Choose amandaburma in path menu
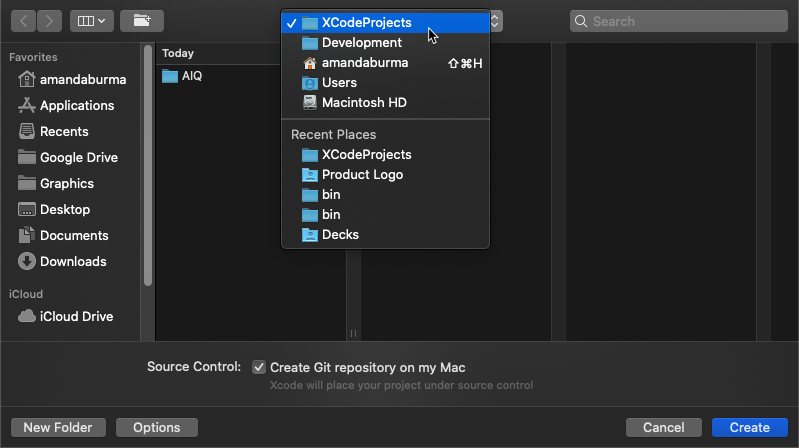Image resolution: width=799 pixels, height=448 pixels. click(385, 63)
